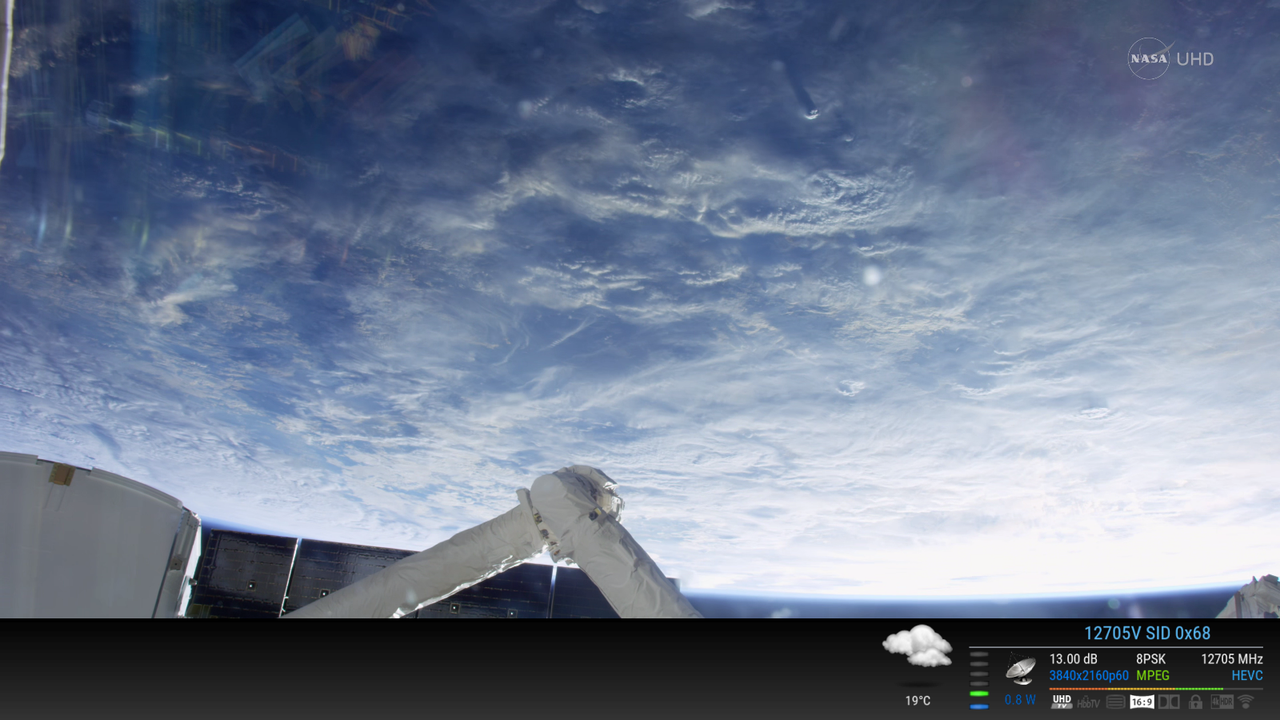Viewport: 1280px width, 720px height.
Task: Click the 4K HDR indicator icon
Action: (x=1222, y=702)
